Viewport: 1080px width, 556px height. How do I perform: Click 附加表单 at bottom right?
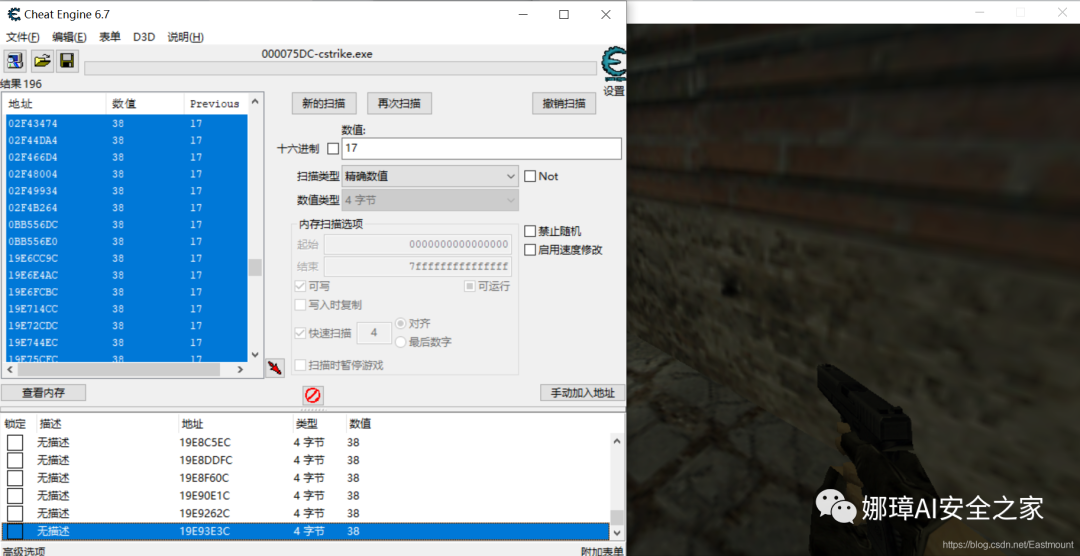[602, 550]
